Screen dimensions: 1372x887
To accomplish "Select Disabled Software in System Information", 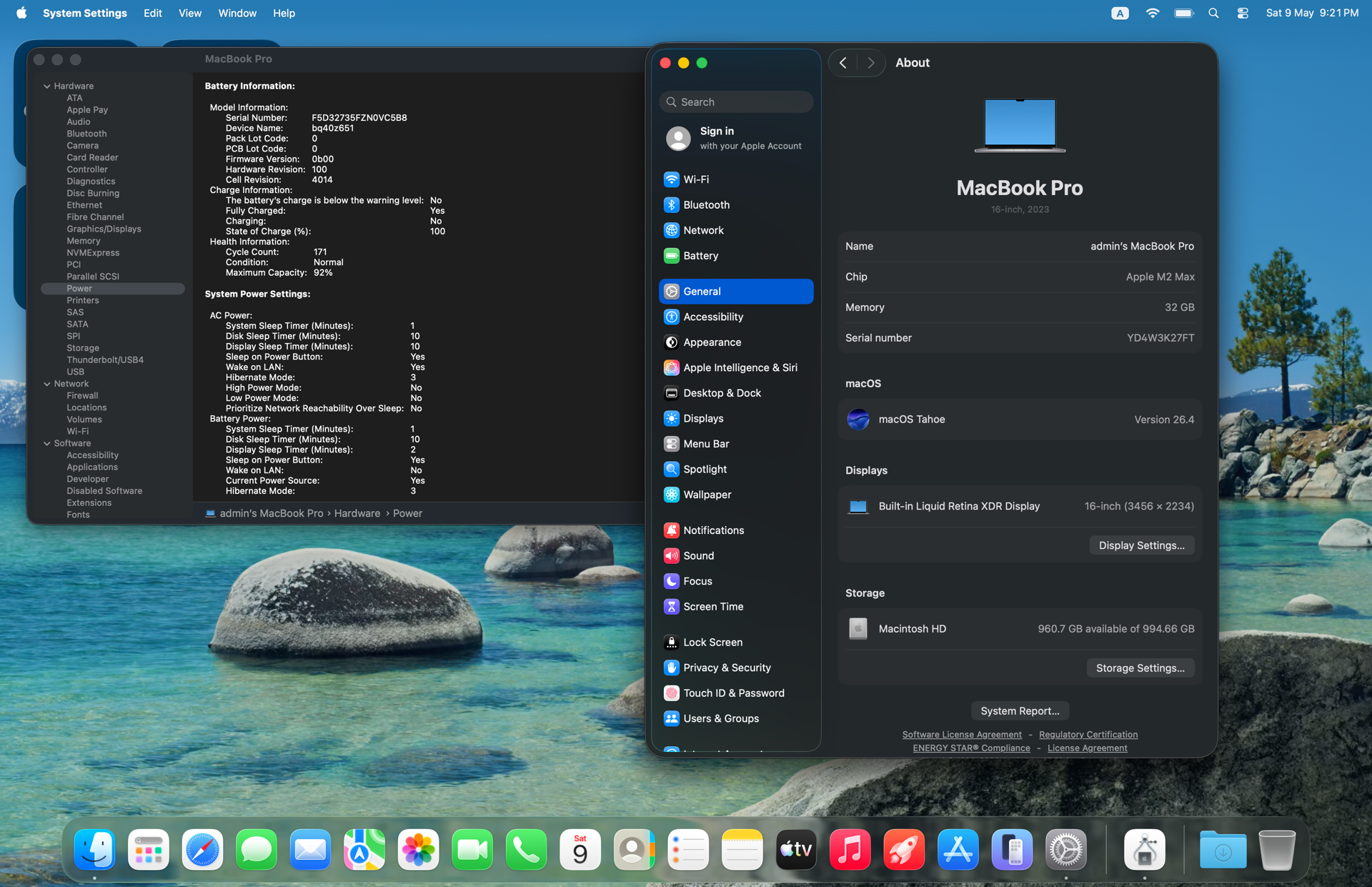I will click(104, 491).
